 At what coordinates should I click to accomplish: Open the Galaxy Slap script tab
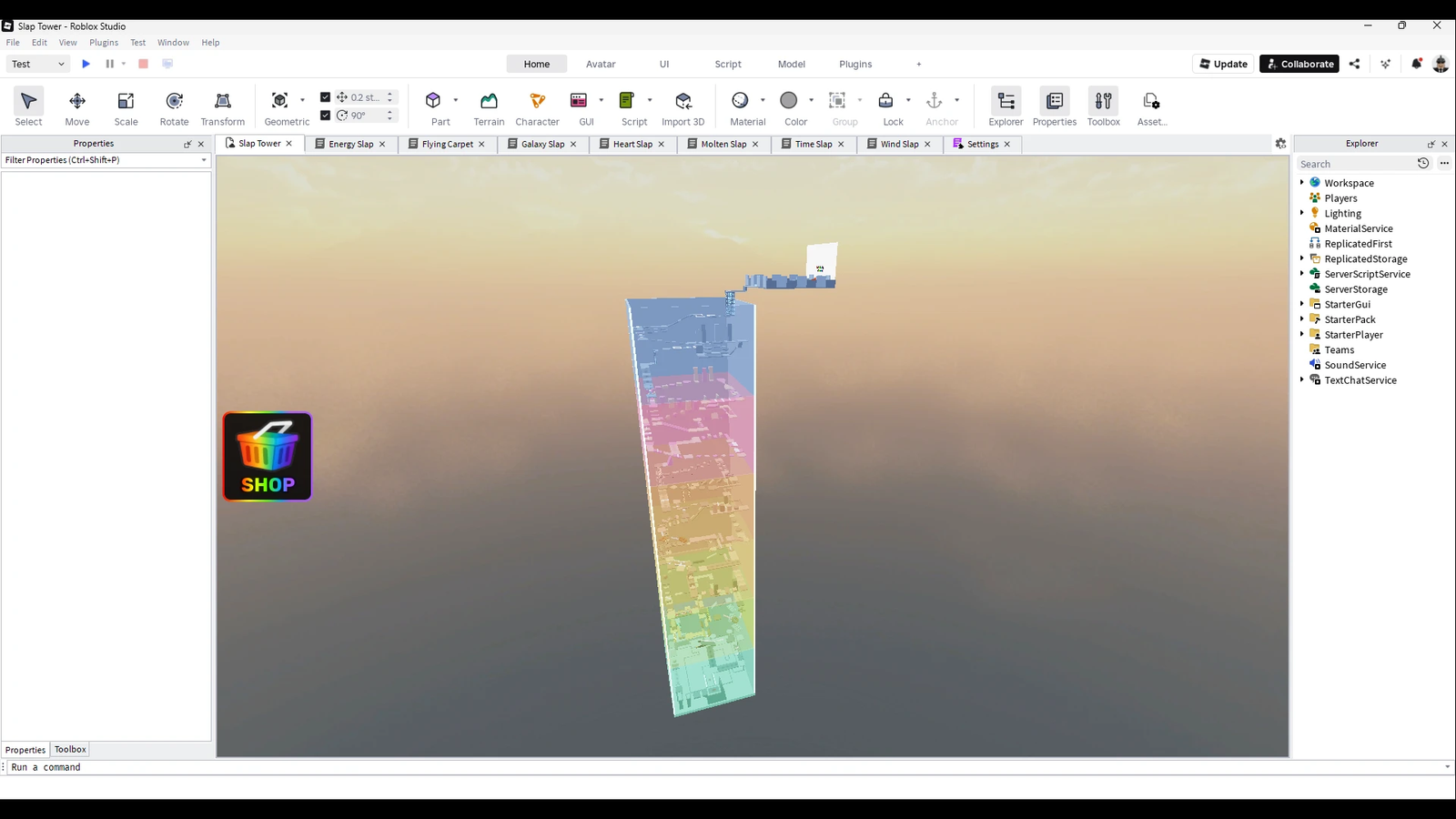pyautogui.click(x=543, y=144)
